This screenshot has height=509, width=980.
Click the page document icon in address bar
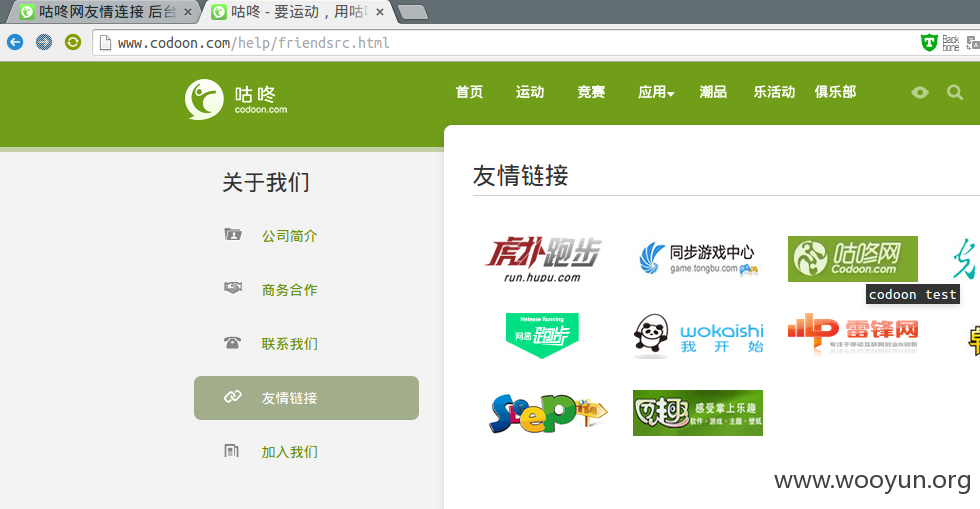(106, 43)
